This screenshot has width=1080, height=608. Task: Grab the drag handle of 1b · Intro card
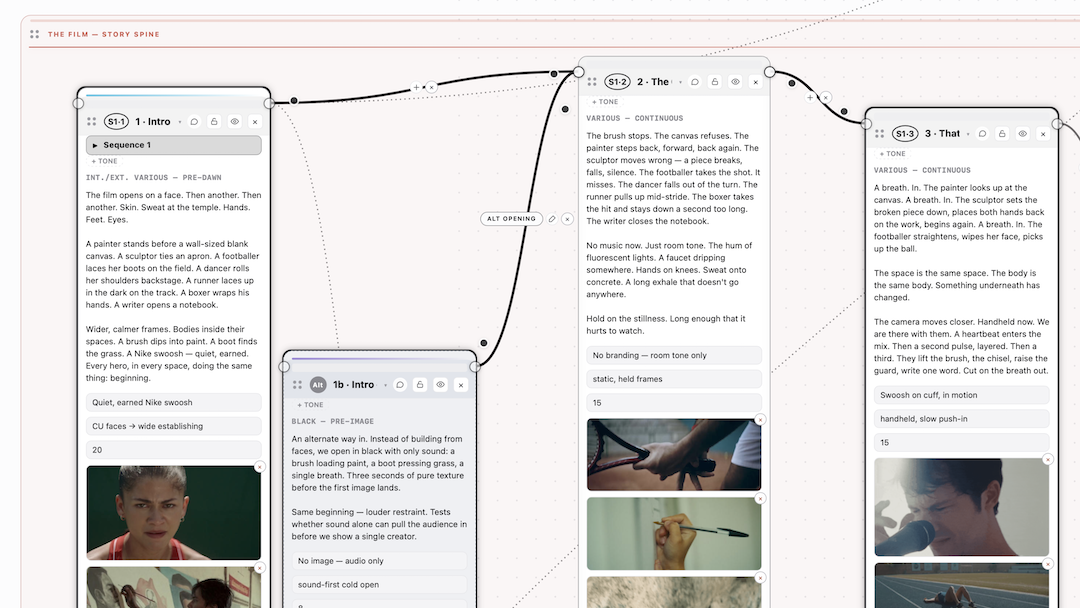tap(298, 385)
